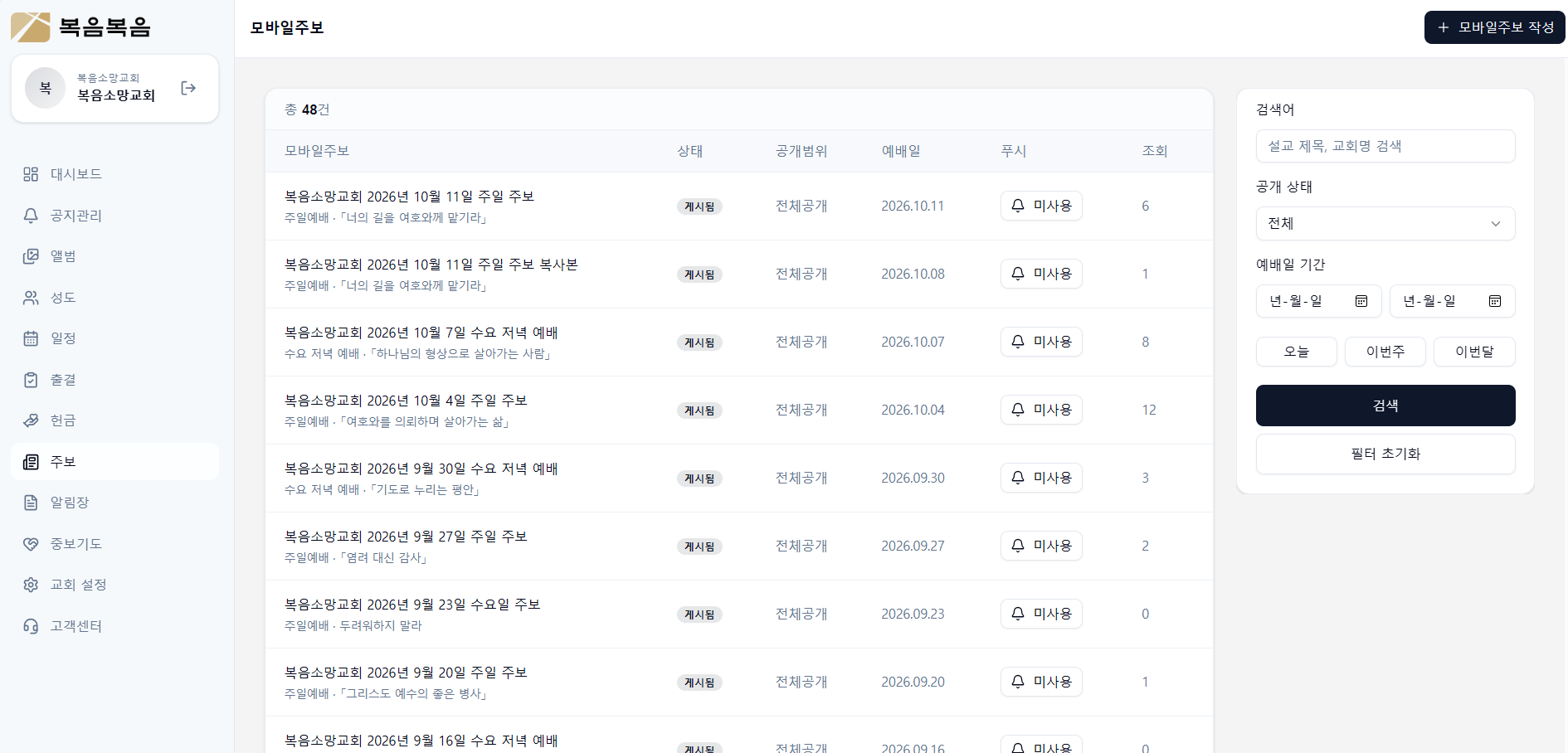Click the view count 12 in the 2026.10.04 row
Screen dimensions: 1568x753
pos(1149,410)
